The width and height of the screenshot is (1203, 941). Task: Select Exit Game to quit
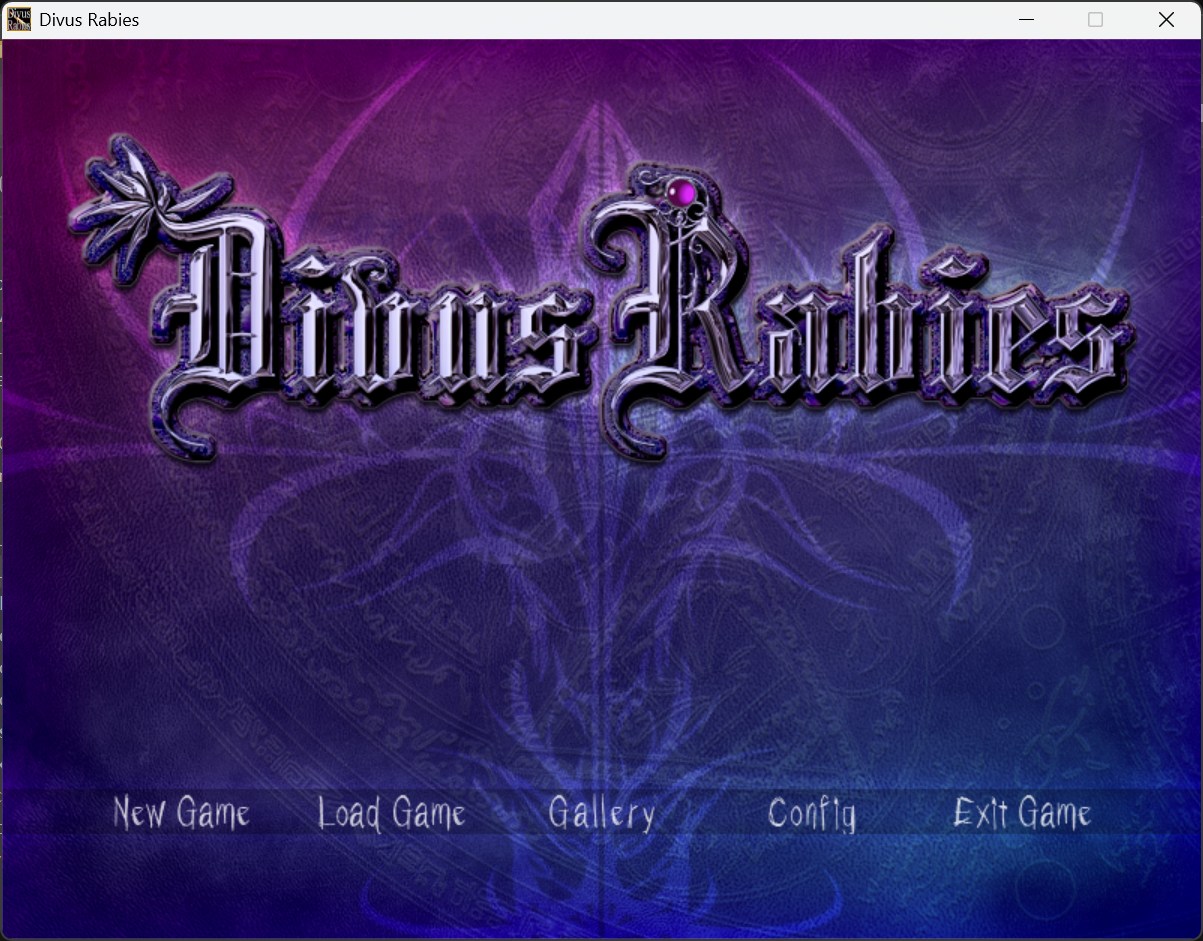pos(1021,813)
